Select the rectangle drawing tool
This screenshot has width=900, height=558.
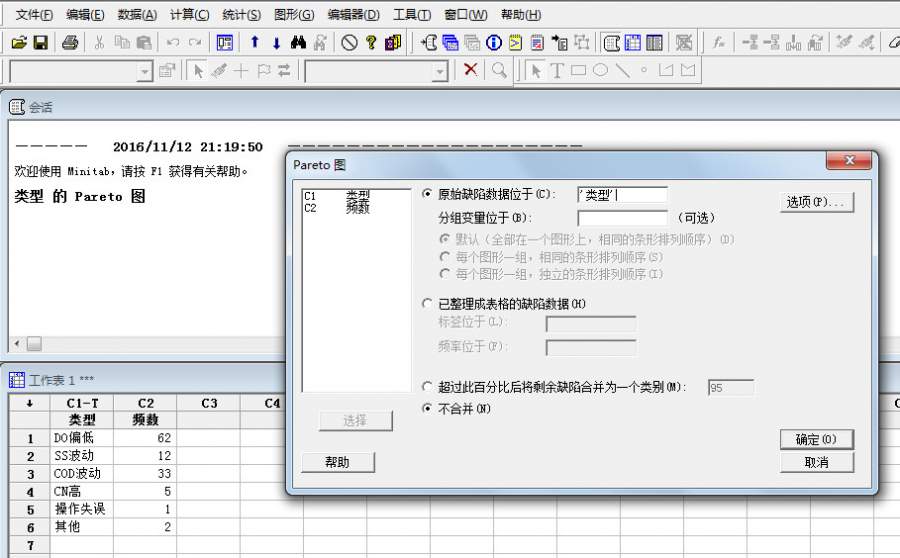click(x=578, y=71)
